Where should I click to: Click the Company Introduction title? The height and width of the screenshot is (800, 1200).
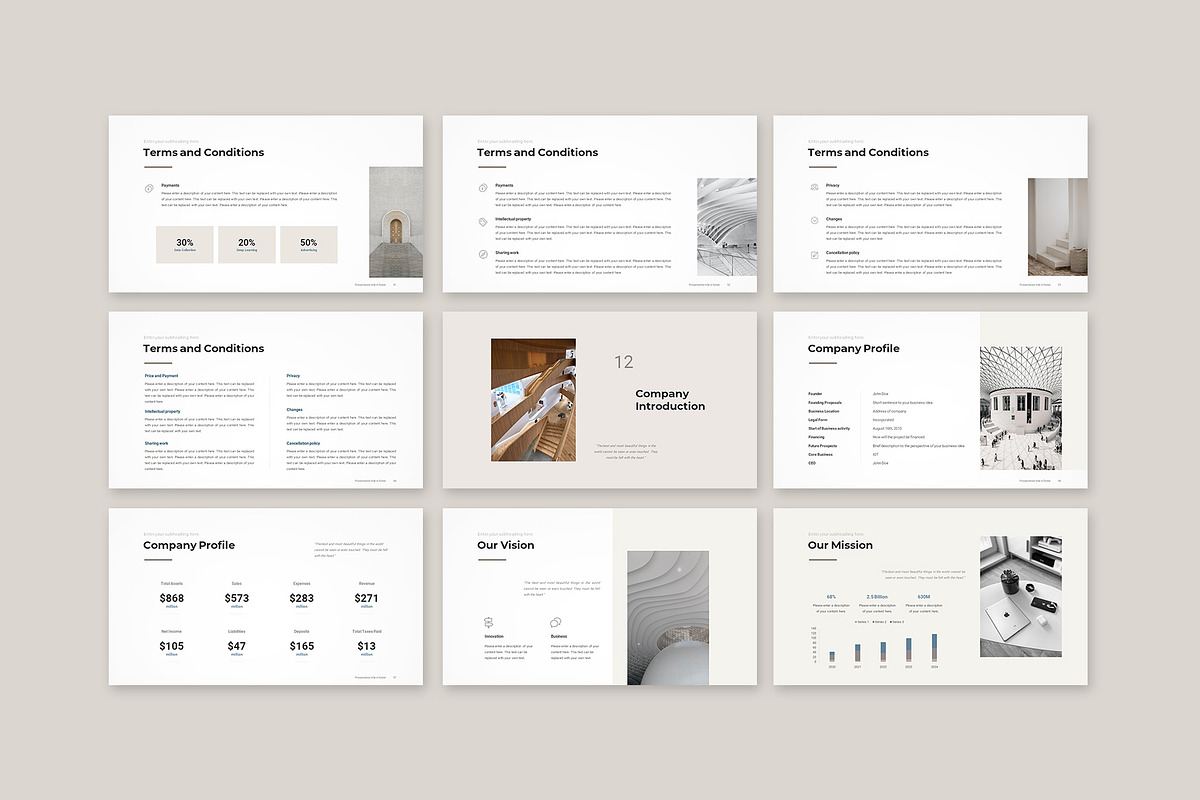pyautogui.click(x=670, y=400)
